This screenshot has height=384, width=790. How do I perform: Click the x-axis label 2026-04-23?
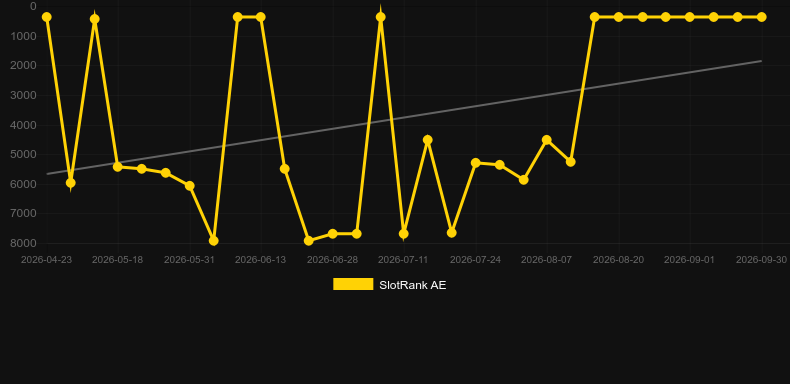[x=46, y=260]
